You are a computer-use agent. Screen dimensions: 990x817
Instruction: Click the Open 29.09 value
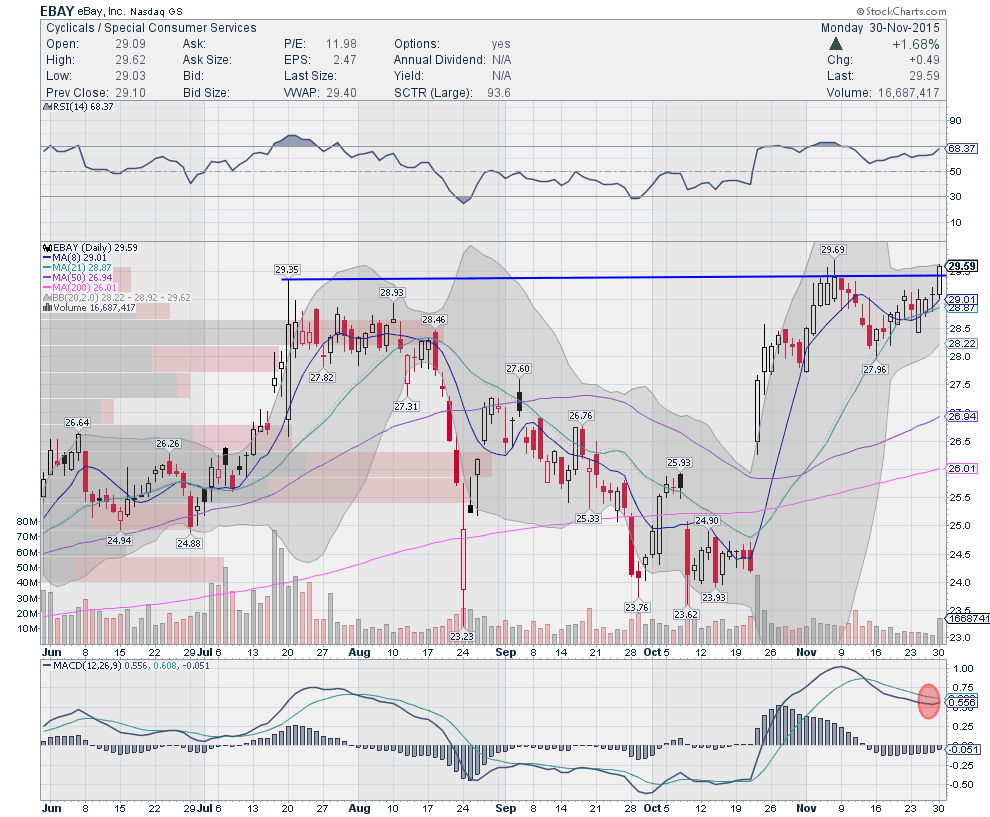130,44
